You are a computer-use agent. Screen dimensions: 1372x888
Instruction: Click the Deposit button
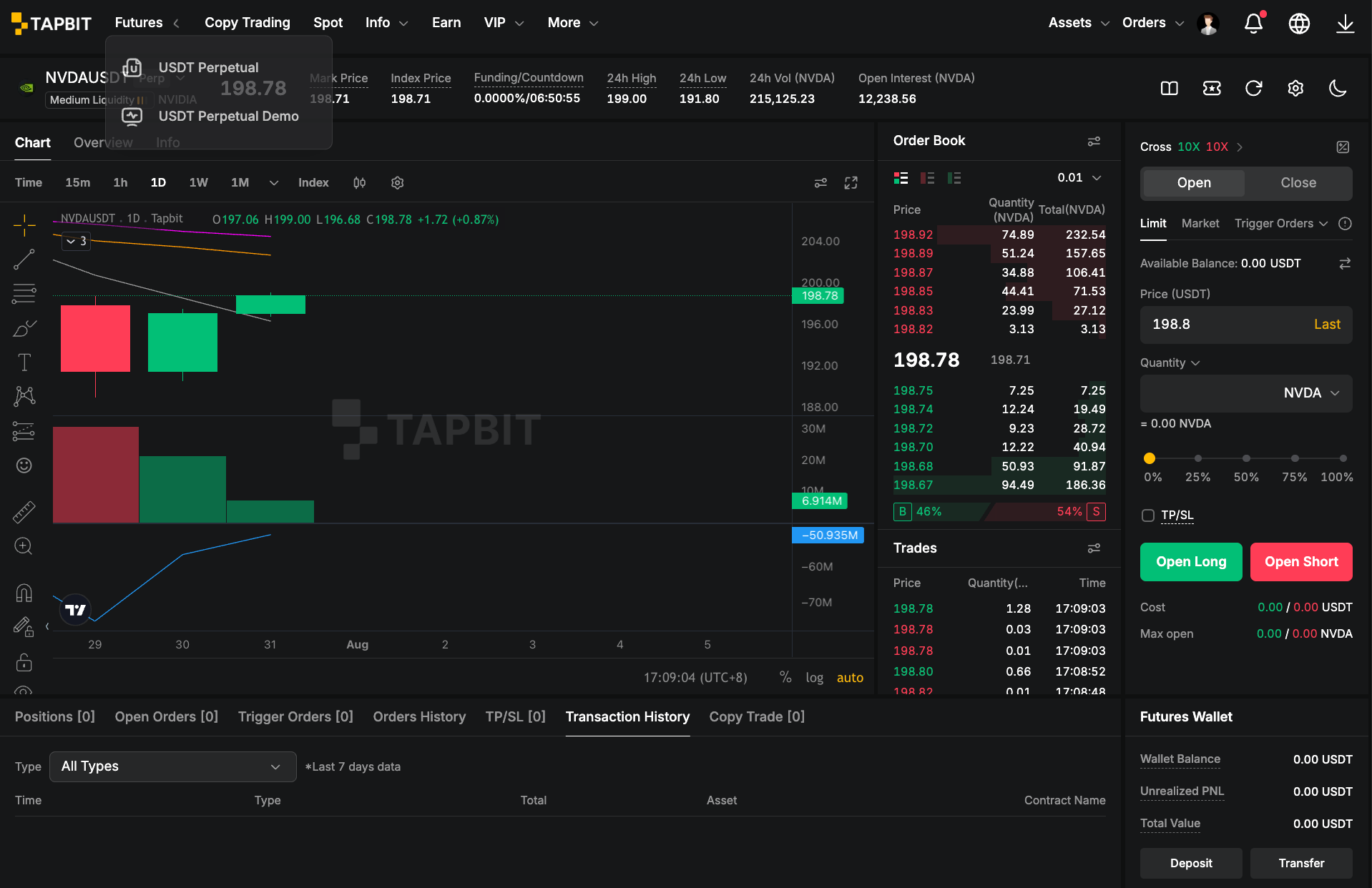click(1191, 864)
